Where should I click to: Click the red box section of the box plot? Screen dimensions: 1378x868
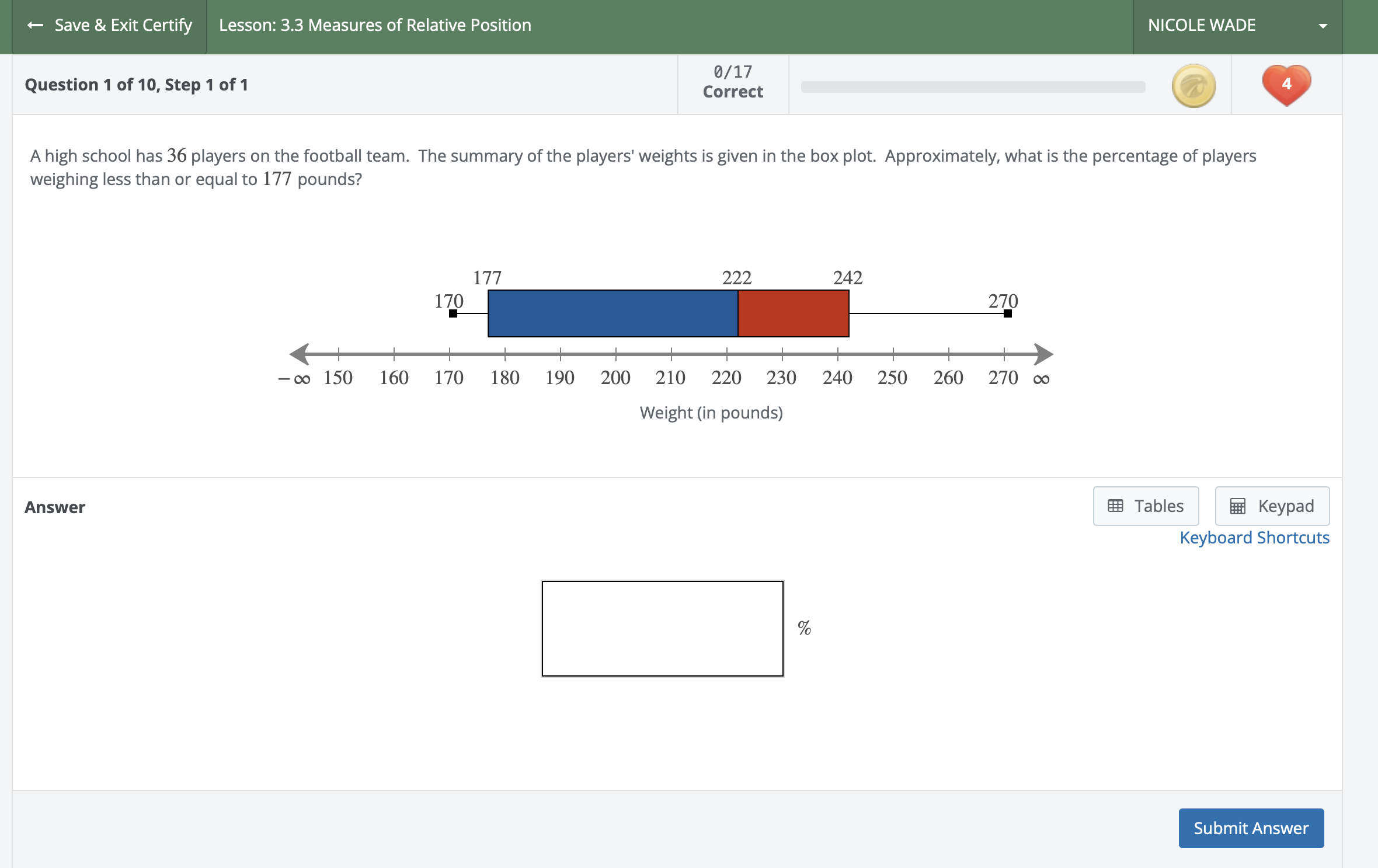793,313
